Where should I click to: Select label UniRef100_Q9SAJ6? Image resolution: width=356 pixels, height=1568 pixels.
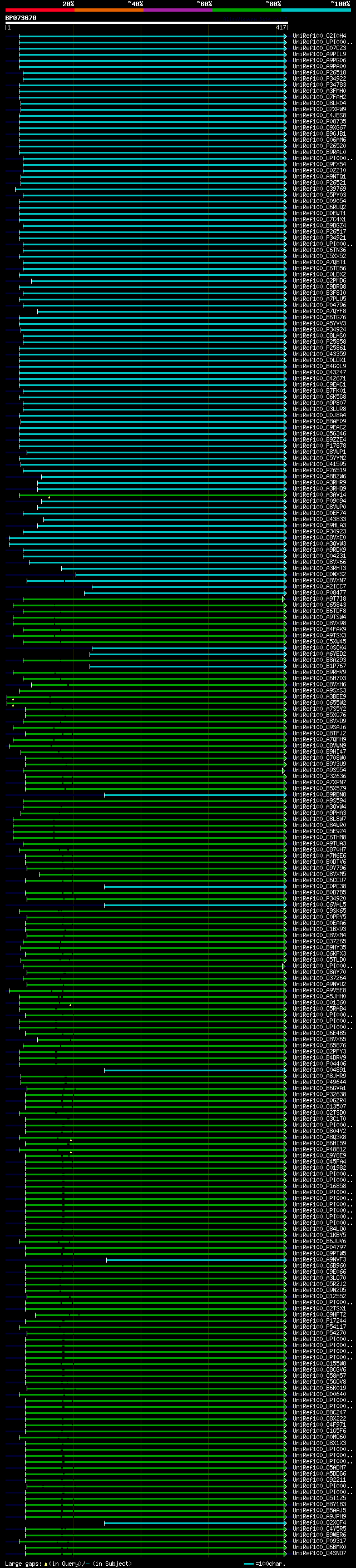coord(319,728)
